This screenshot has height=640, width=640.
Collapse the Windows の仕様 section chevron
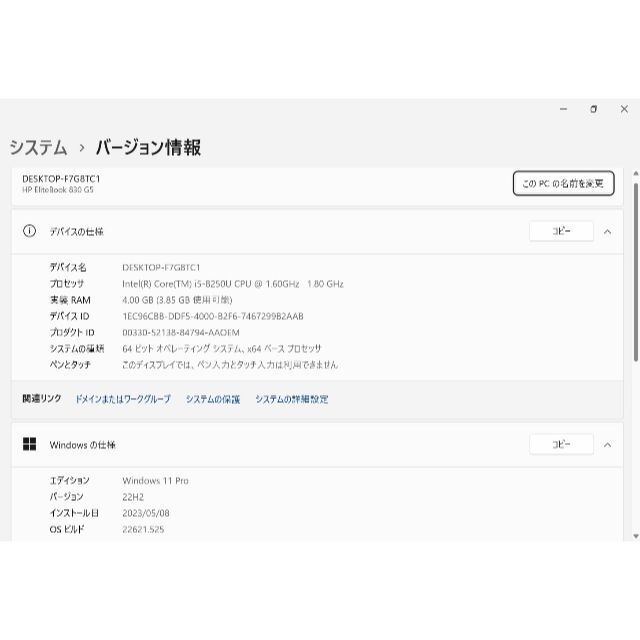[607, 445]
